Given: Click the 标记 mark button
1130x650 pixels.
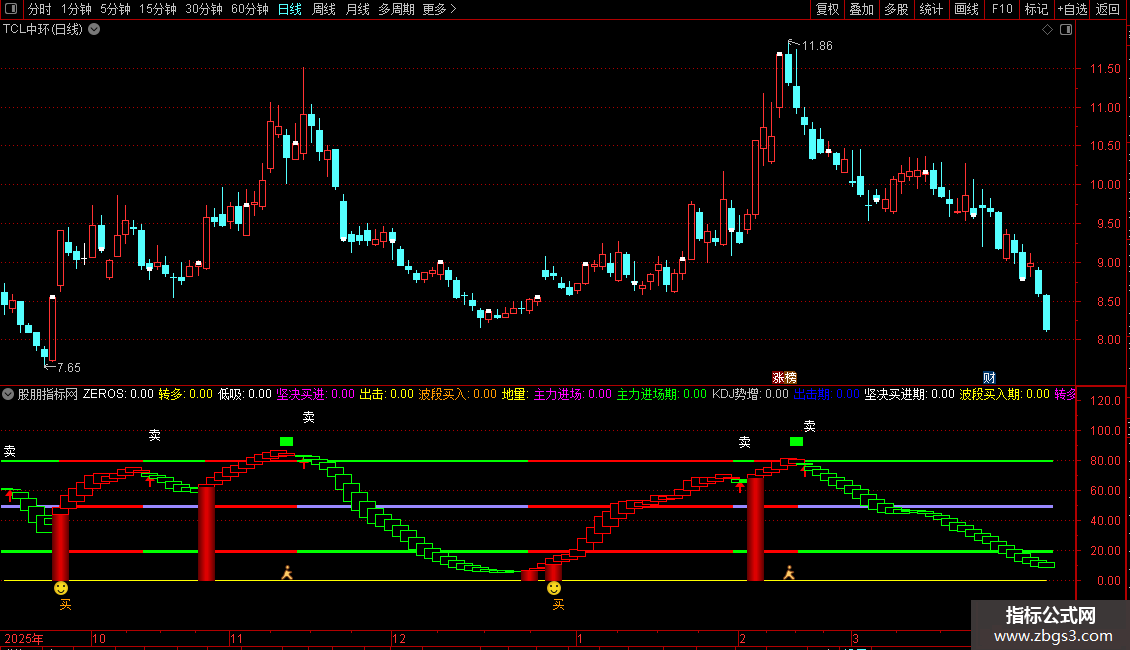Looking at the screenshot, I should pos(1036,9).
